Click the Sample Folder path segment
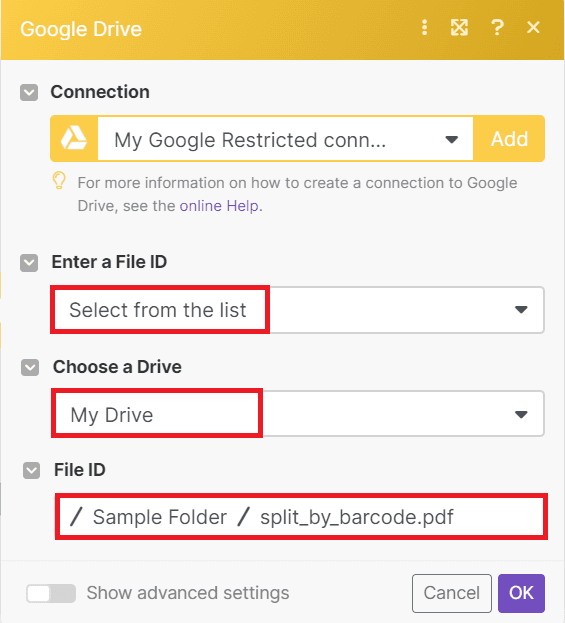 (160, 517)
